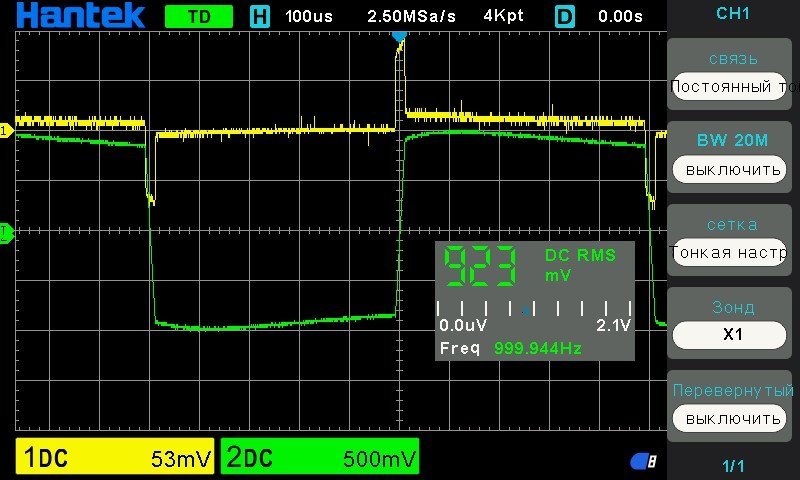Select the green 2DC 500mV channel box

tap(320, 458)
